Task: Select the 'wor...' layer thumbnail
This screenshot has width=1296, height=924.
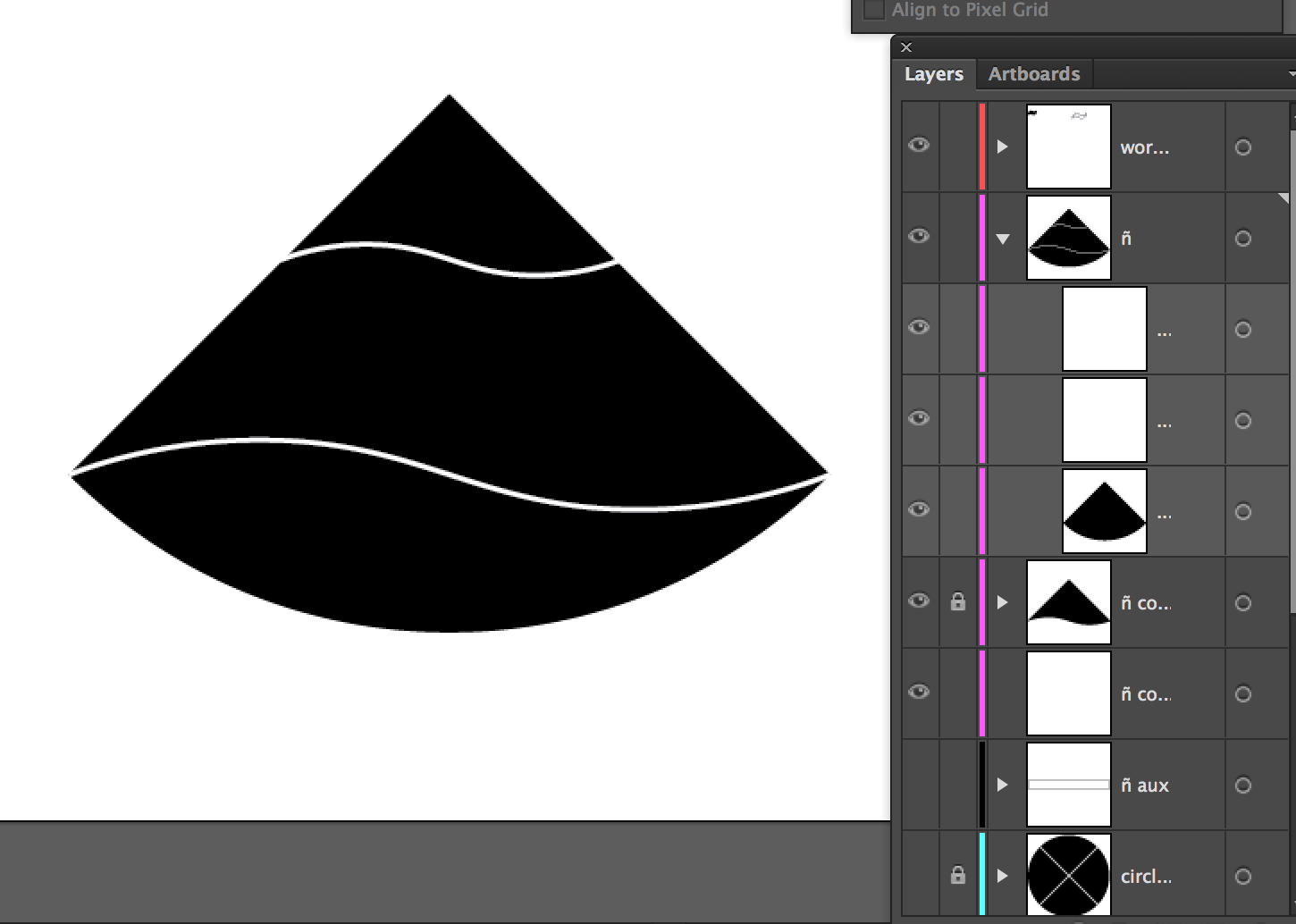Action: pyautogui.click(x=1069, y=147)
